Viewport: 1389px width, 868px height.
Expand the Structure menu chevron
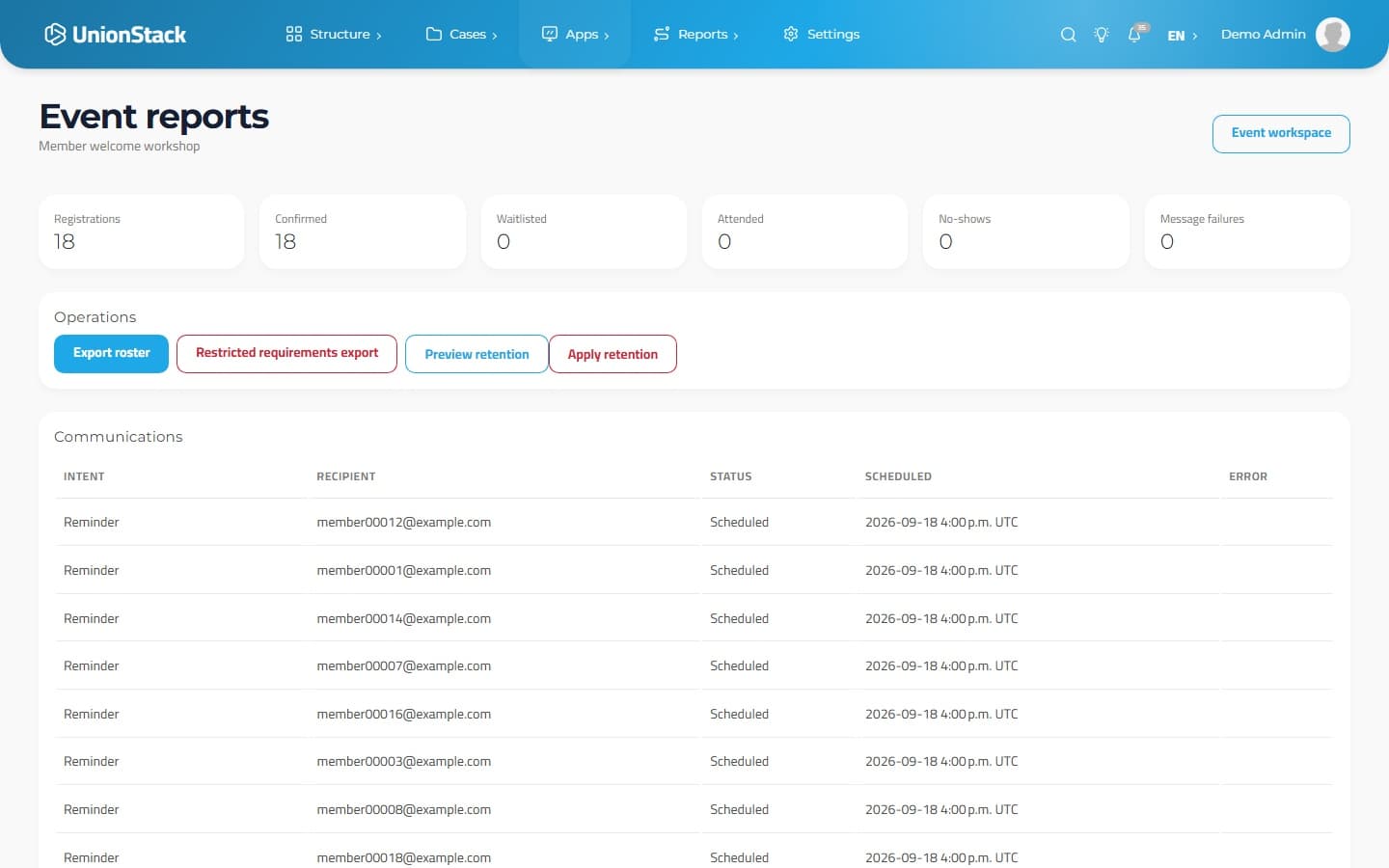click(x=379, y=36)
